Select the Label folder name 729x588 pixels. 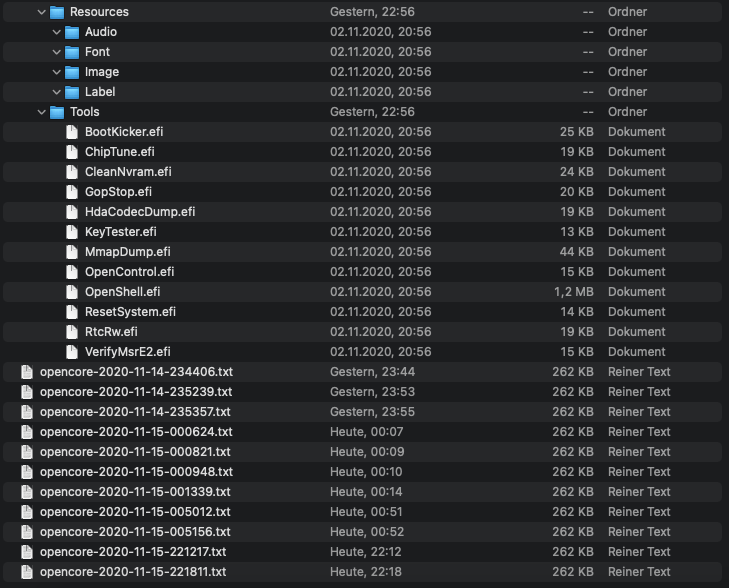(100, 92)
